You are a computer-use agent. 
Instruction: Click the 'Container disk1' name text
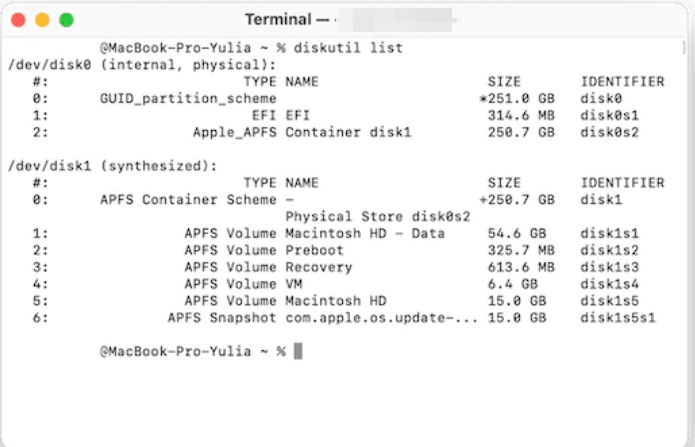(348, 132)
